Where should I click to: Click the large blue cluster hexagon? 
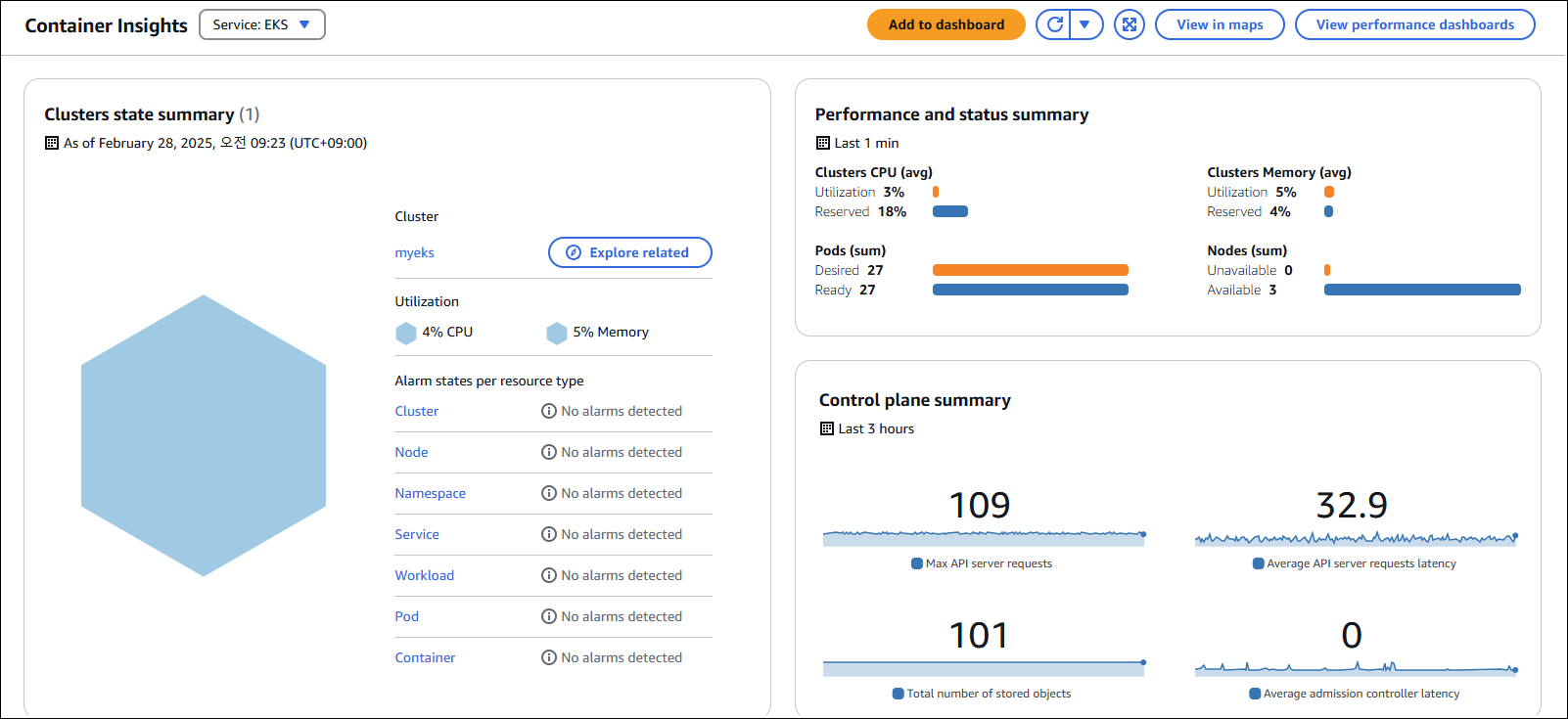coord(204,435)
